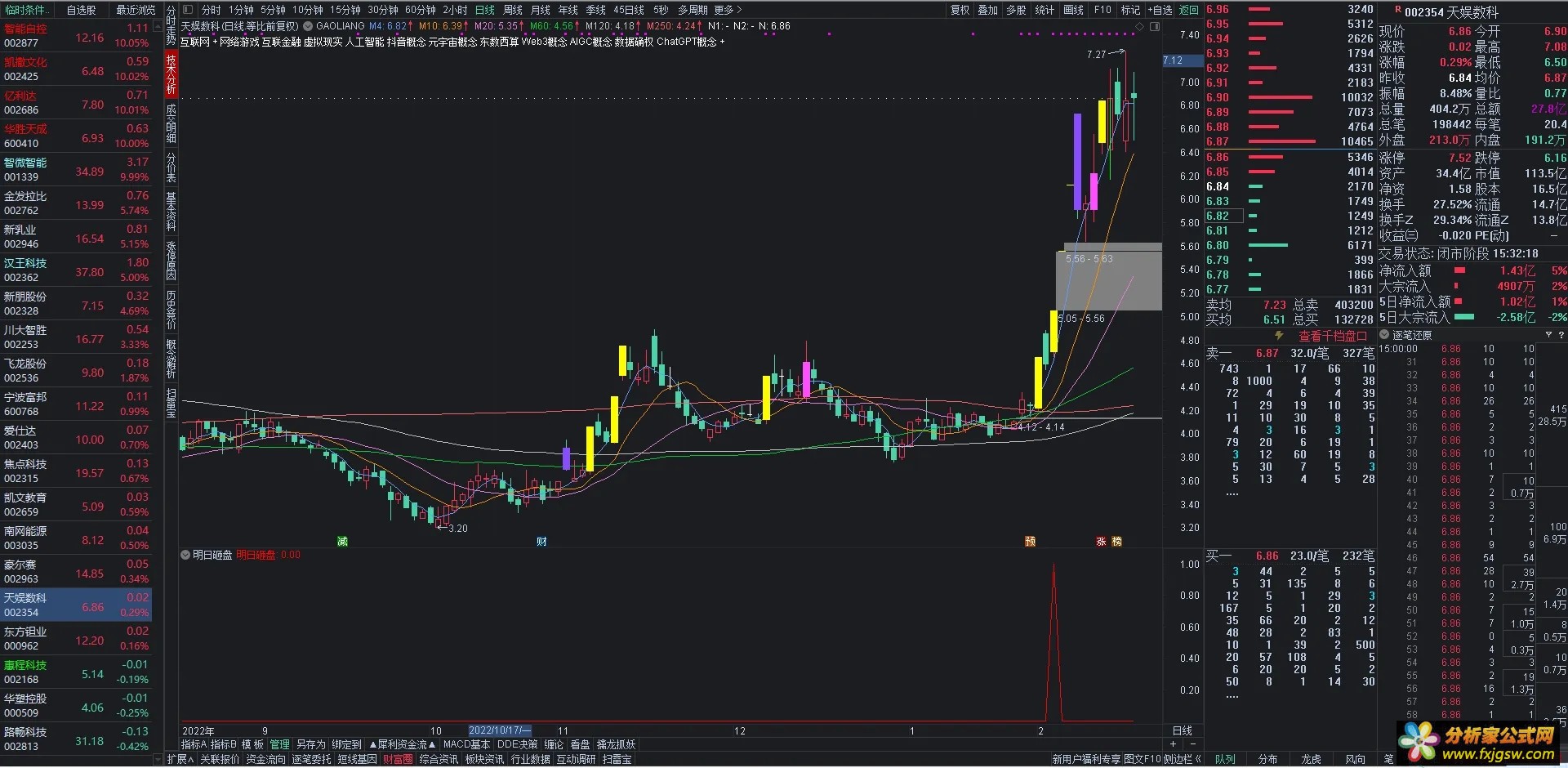Screen dimensions: 1568x768
Task: Select stock row 路畅科技 002813
Action: [76, 739]
